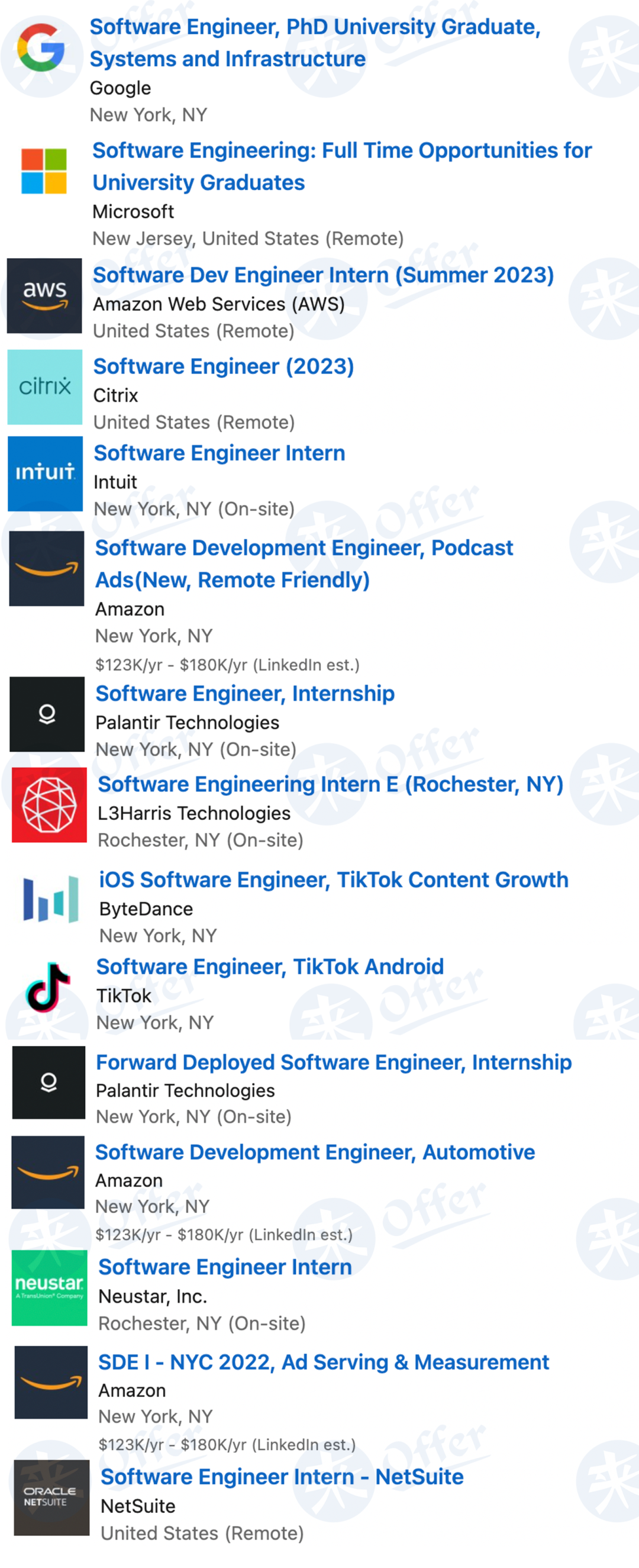This screenshot has height=1568, width=639.
Task: Open the AWS logo thumbnail
Action: (x=44, y=296)
